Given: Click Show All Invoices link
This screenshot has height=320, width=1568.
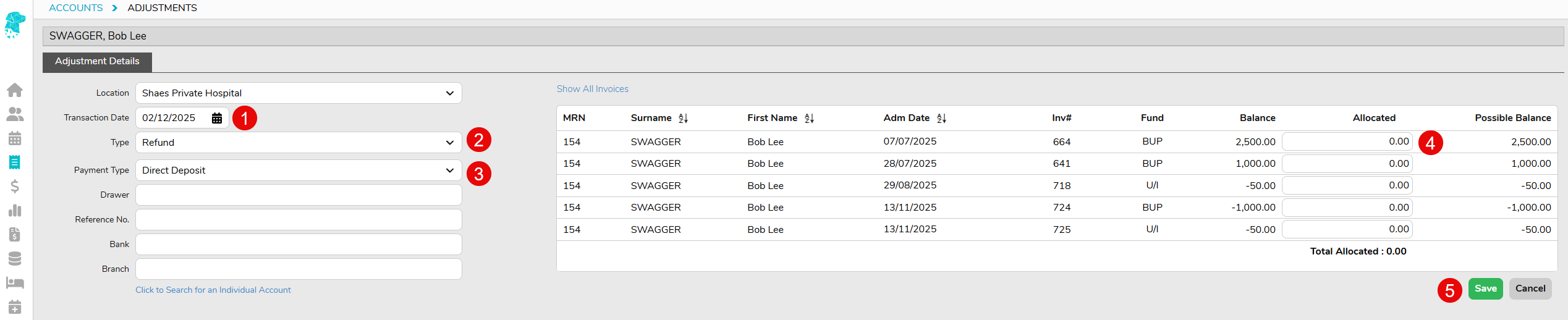Looking at the screenshot, I should click(x=592, y=89).
